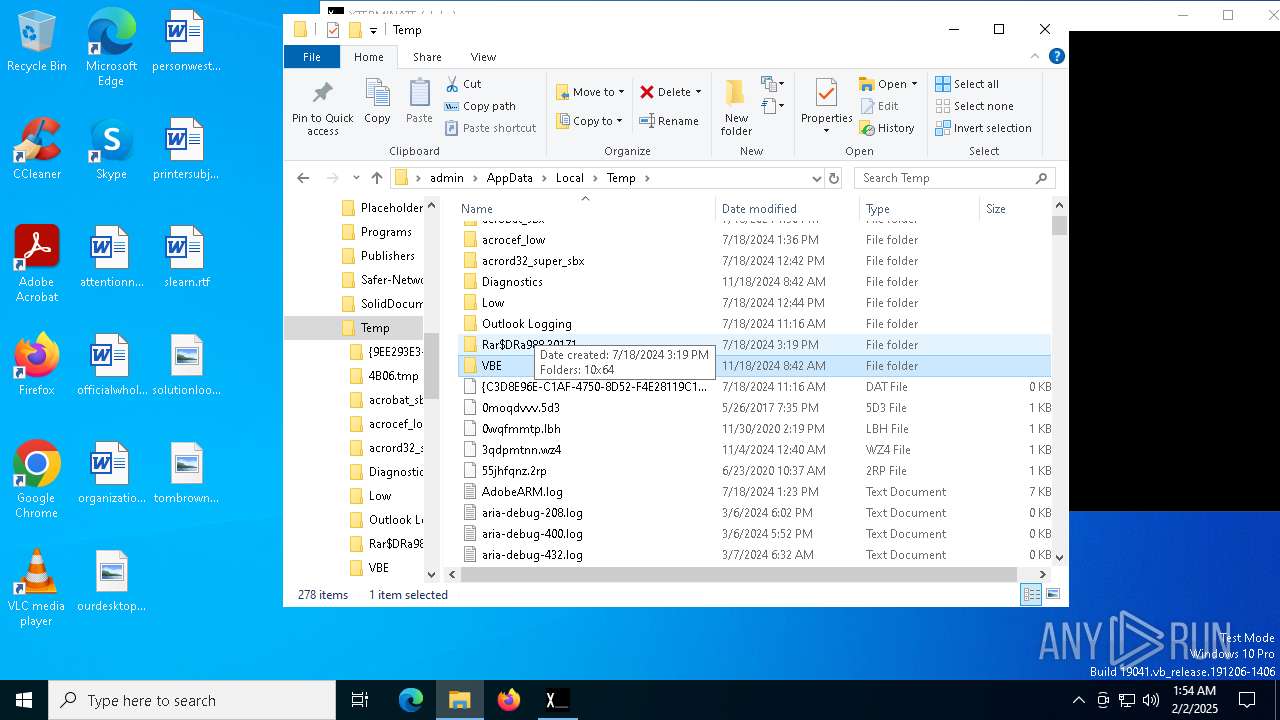Click the taskbar search box

point(192,700)
